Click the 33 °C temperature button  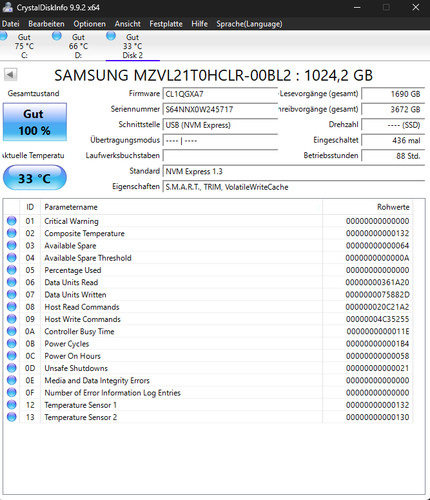pos(35,178)
